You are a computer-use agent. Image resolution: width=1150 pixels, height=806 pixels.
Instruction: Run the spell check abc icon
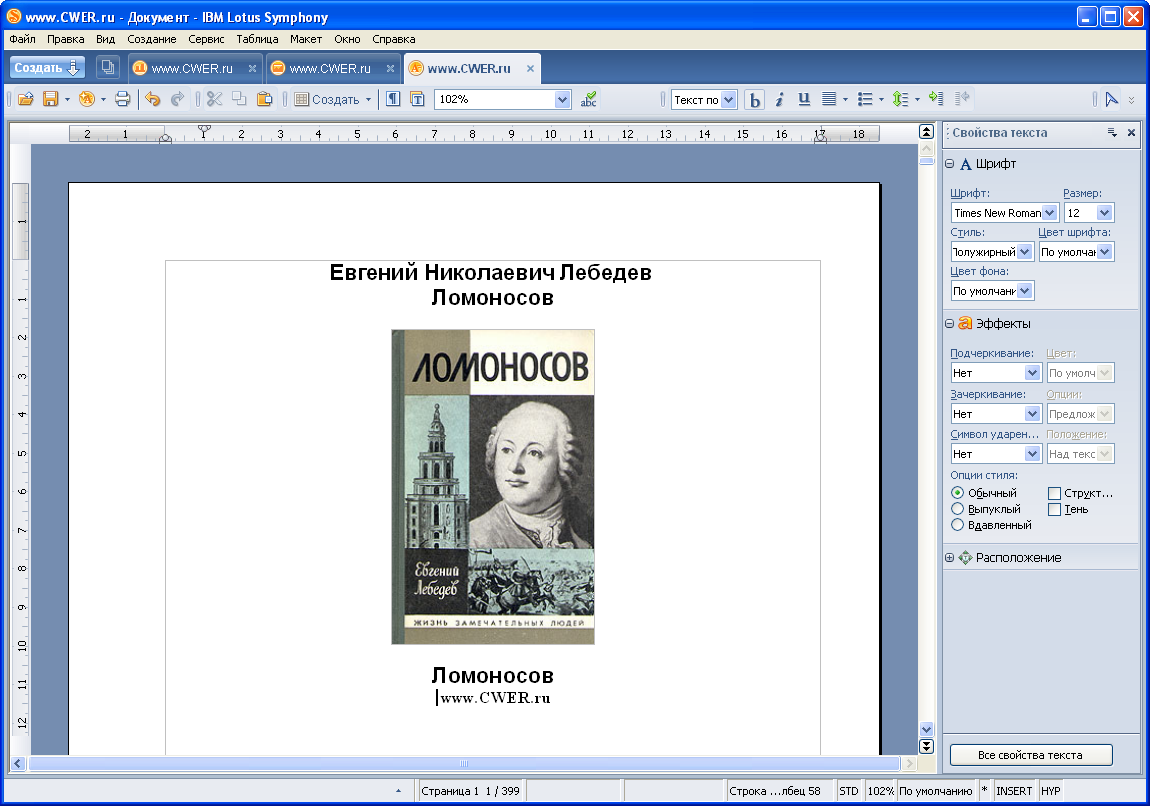[x=589, y=99]
